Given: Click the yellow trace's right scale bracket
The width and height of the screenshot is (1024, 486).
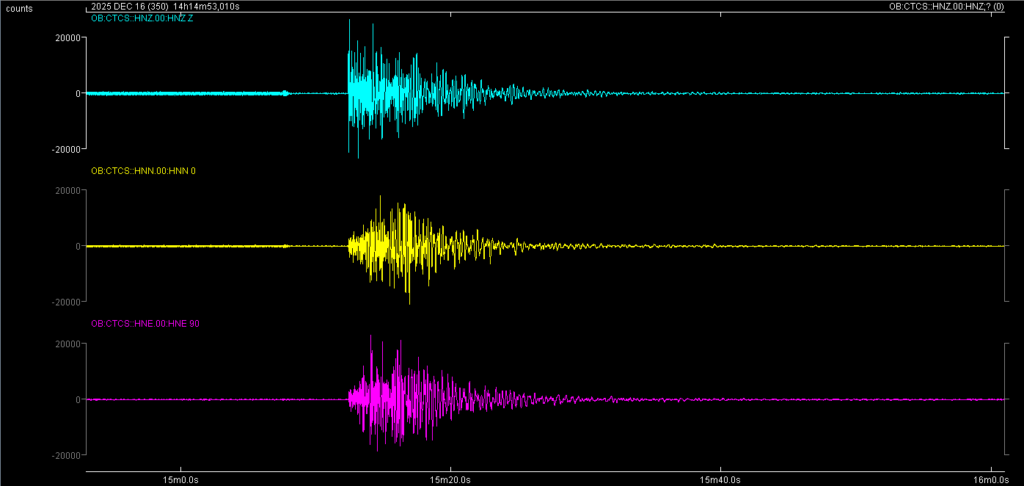Looking at the screenshot, I should tap(1005, 246).
